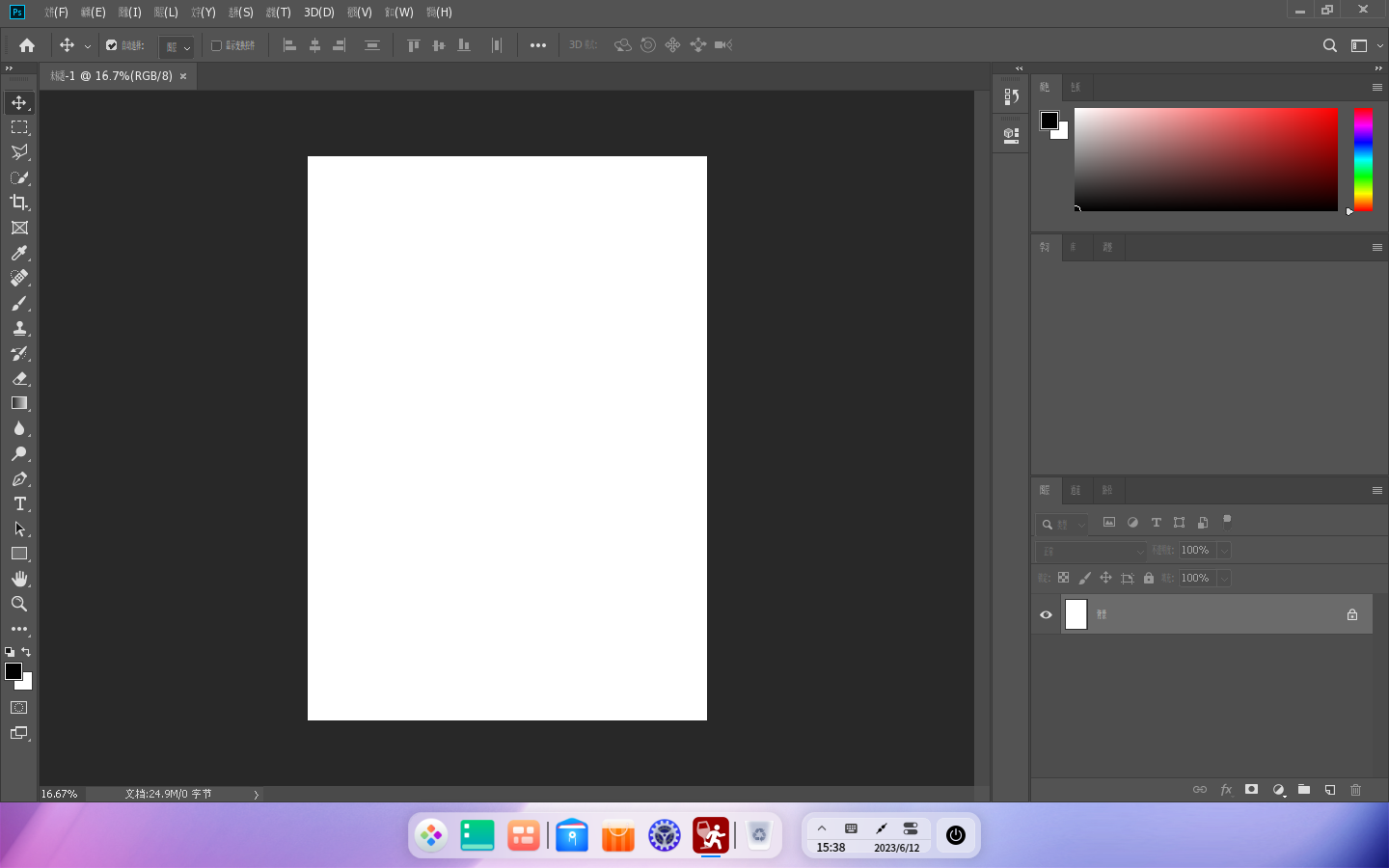The height and width of the screenshot is (868, 1389).
Task: Choose the horizontal Type tool
Action: pyautogui.click(x=19, y=503)
